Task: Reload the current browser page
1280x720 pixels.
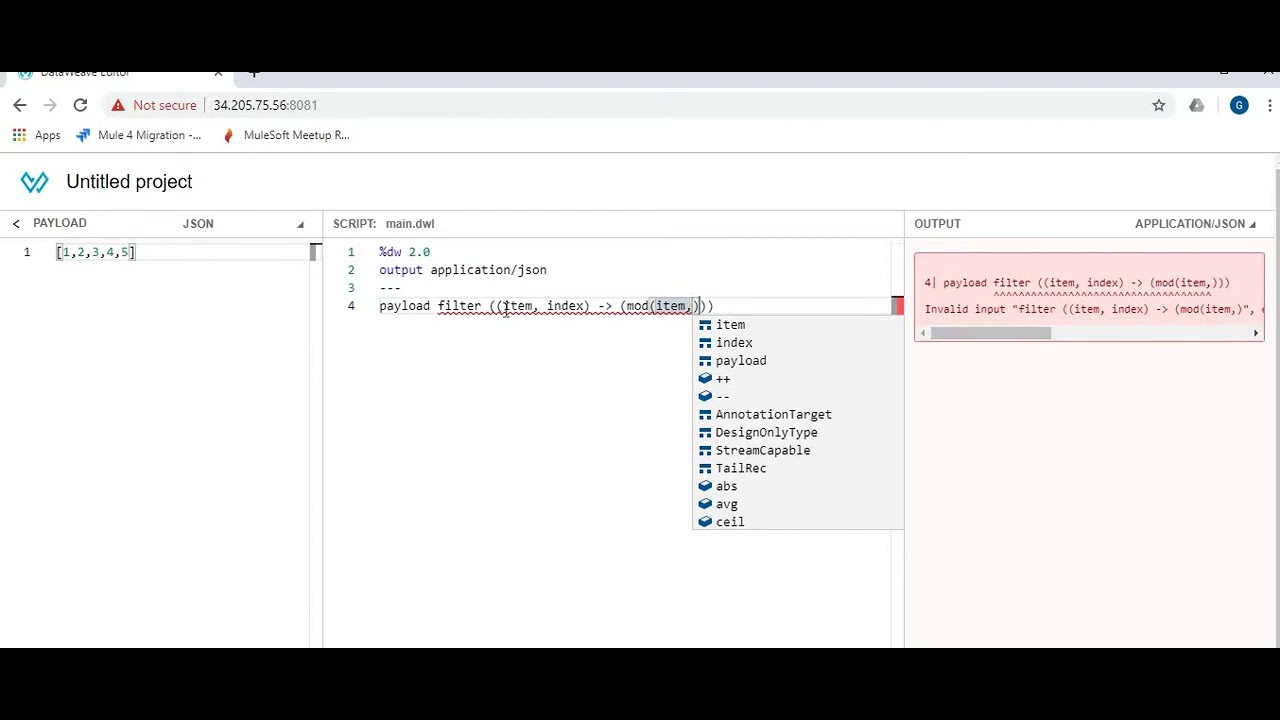Action: [80, 105]
